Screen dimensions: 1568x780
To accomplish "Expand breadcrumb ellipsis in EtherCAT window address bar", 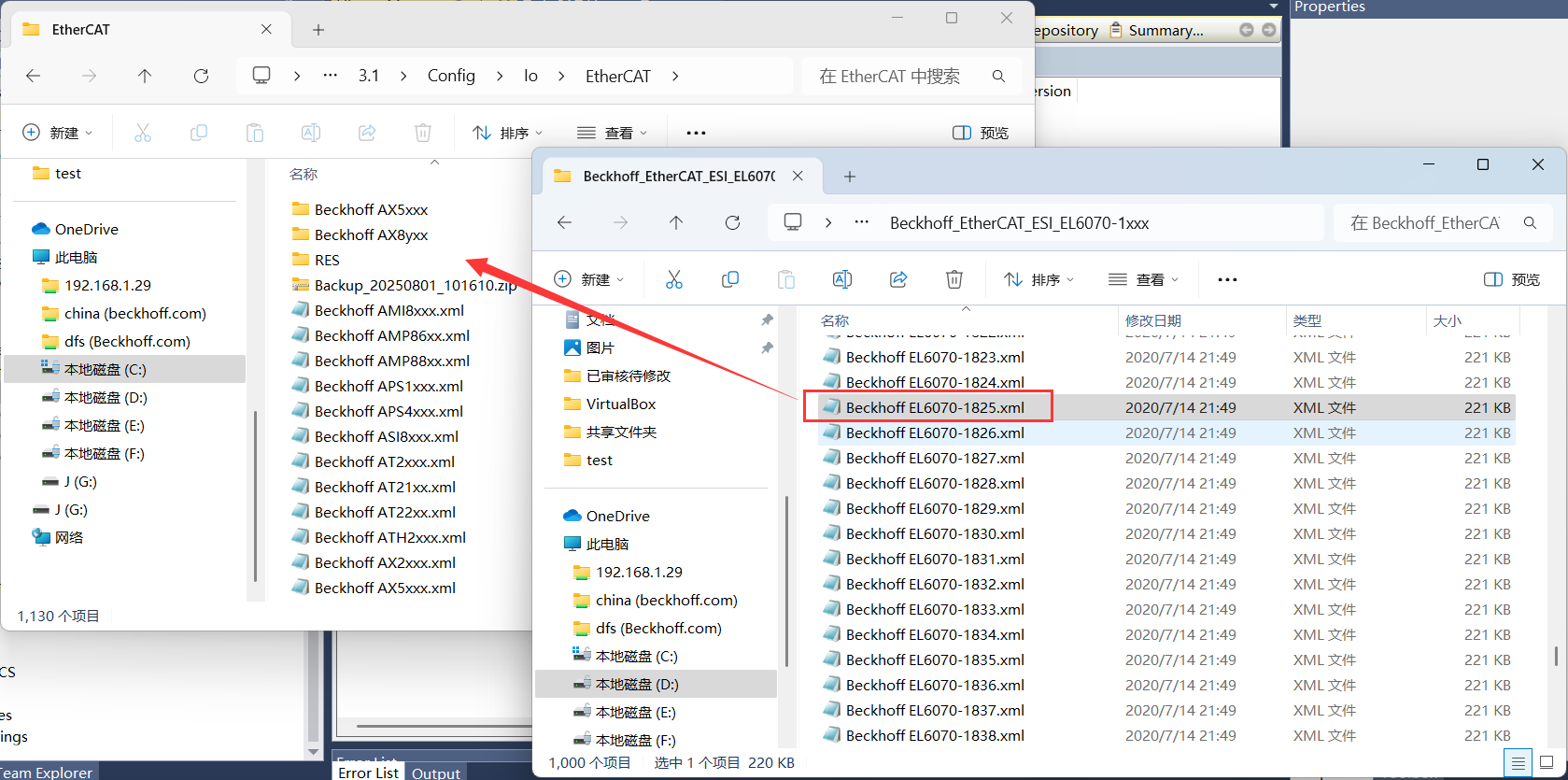I will coord(331,76).
